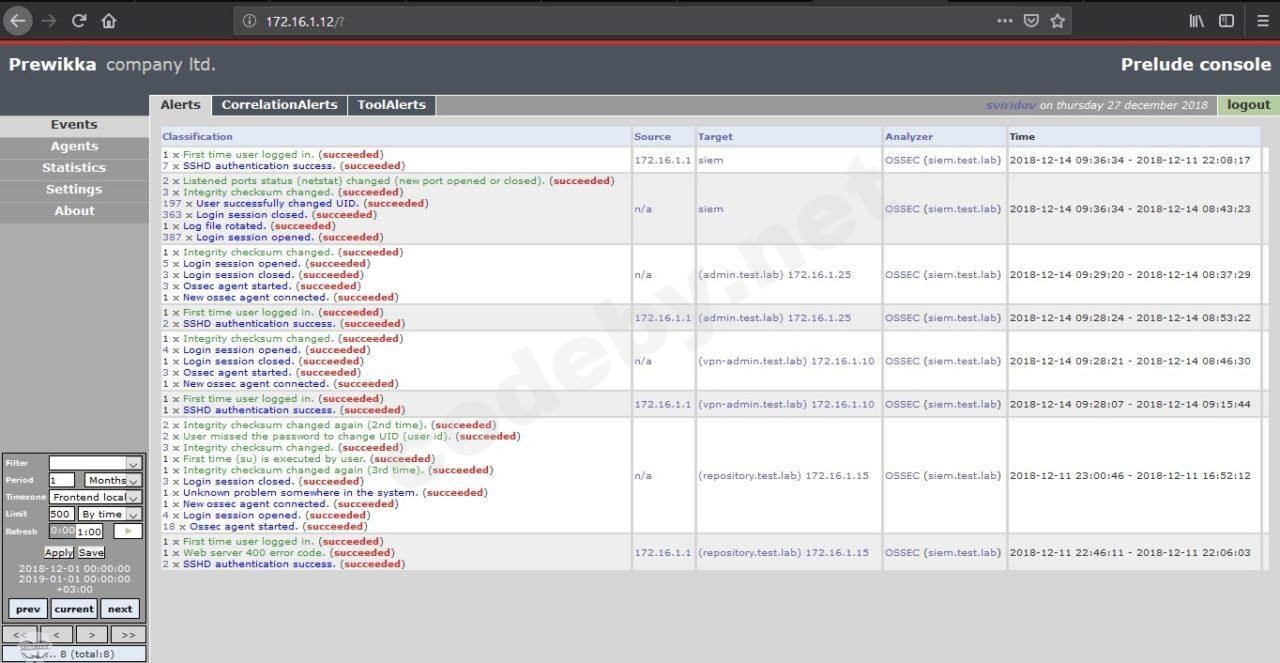Toggle the browser sidebar icon

point(1225,20)
